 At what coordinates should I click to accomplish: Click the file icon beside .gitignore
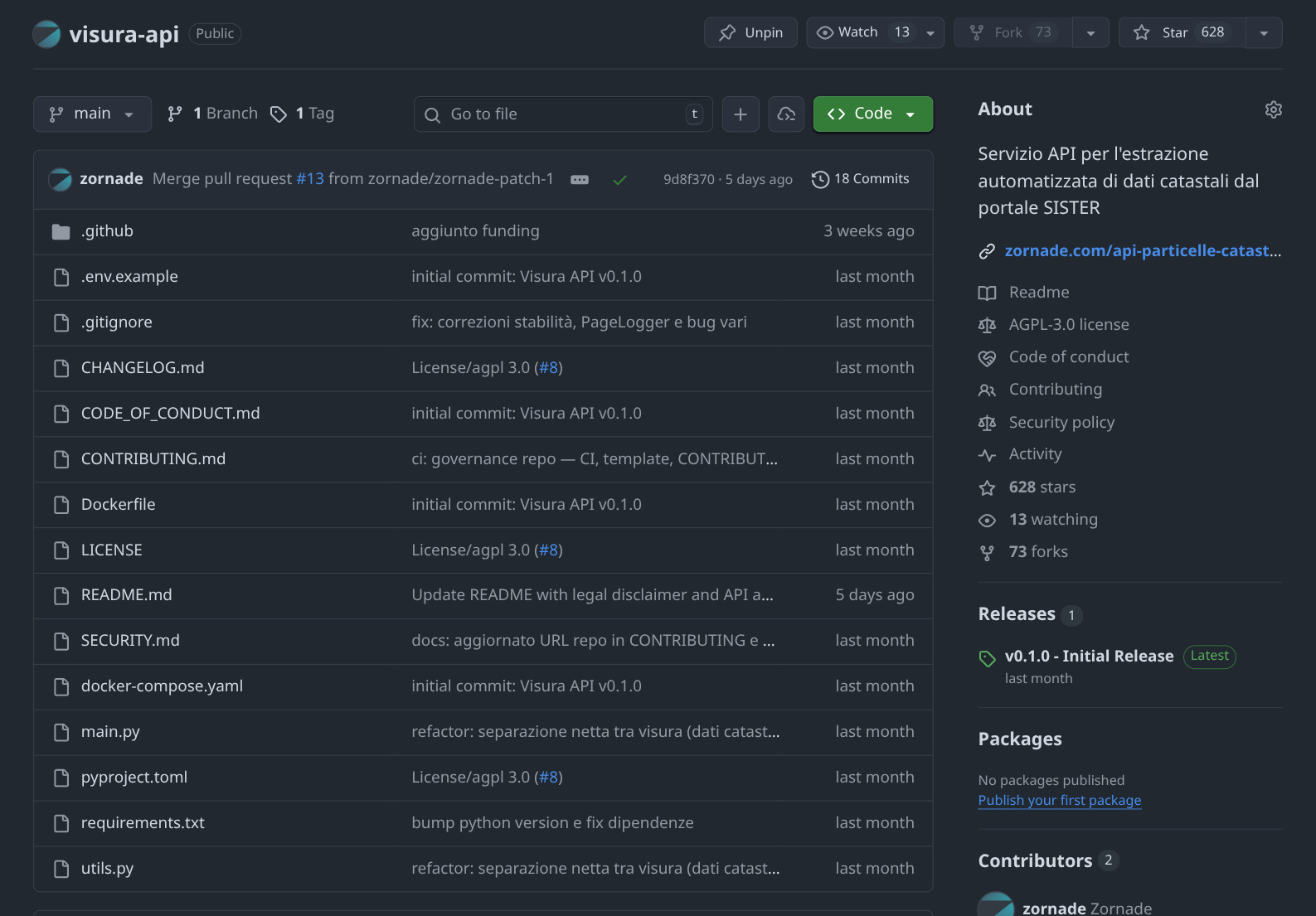(x=61, y=322)
